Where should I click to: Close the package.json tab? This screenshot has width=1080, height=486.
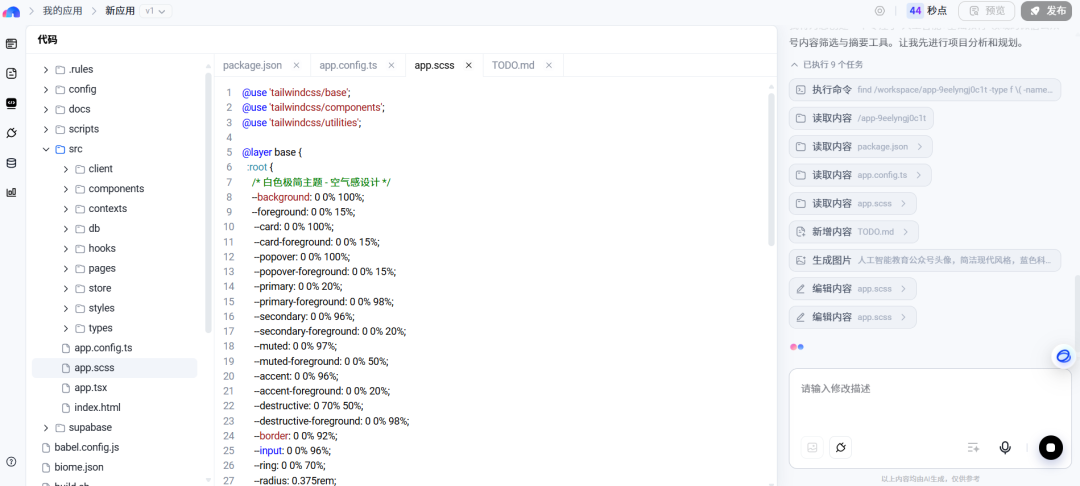296,65
